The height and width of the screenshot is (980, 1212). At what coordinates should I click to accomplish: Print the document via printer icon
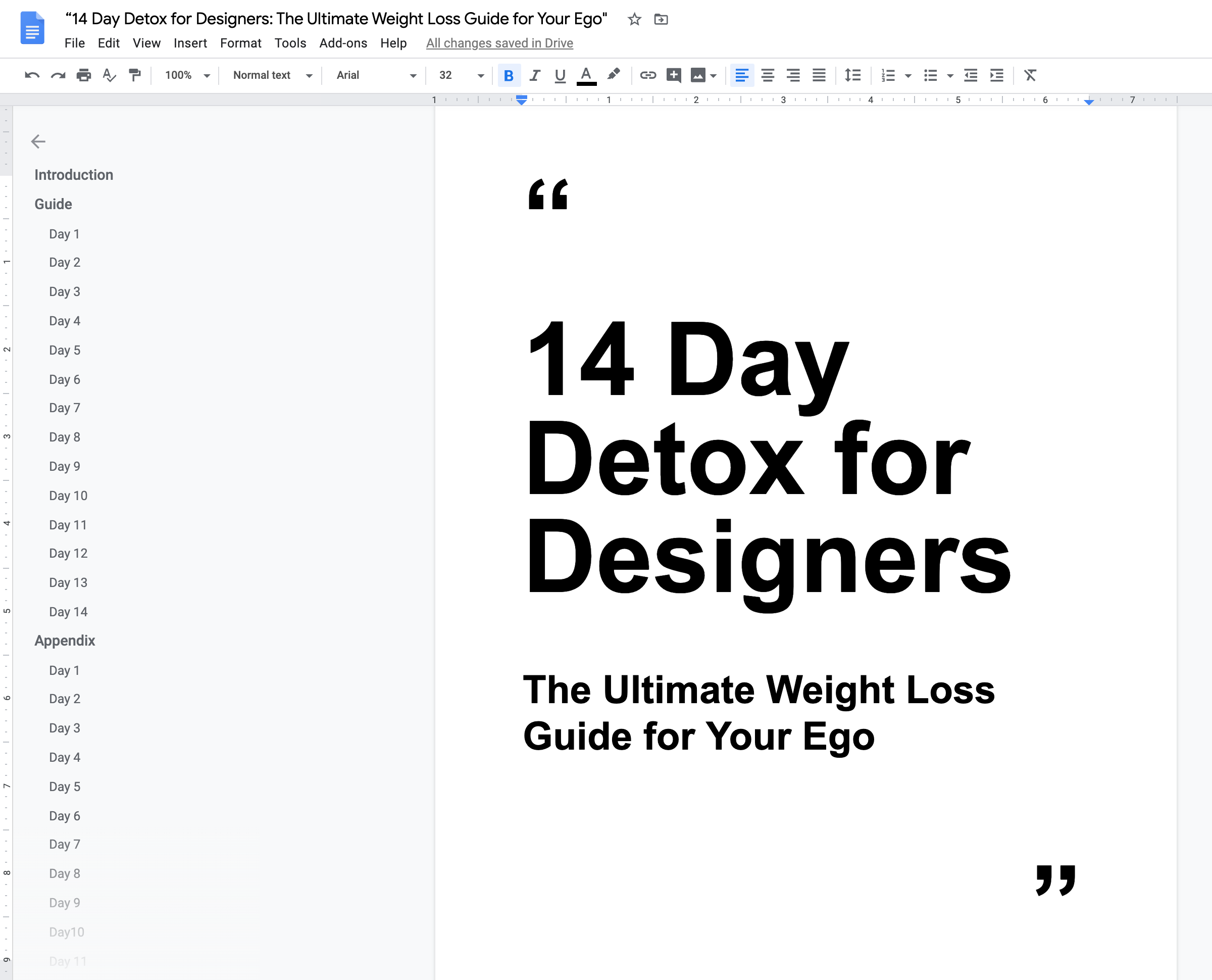tap(84, 75)
